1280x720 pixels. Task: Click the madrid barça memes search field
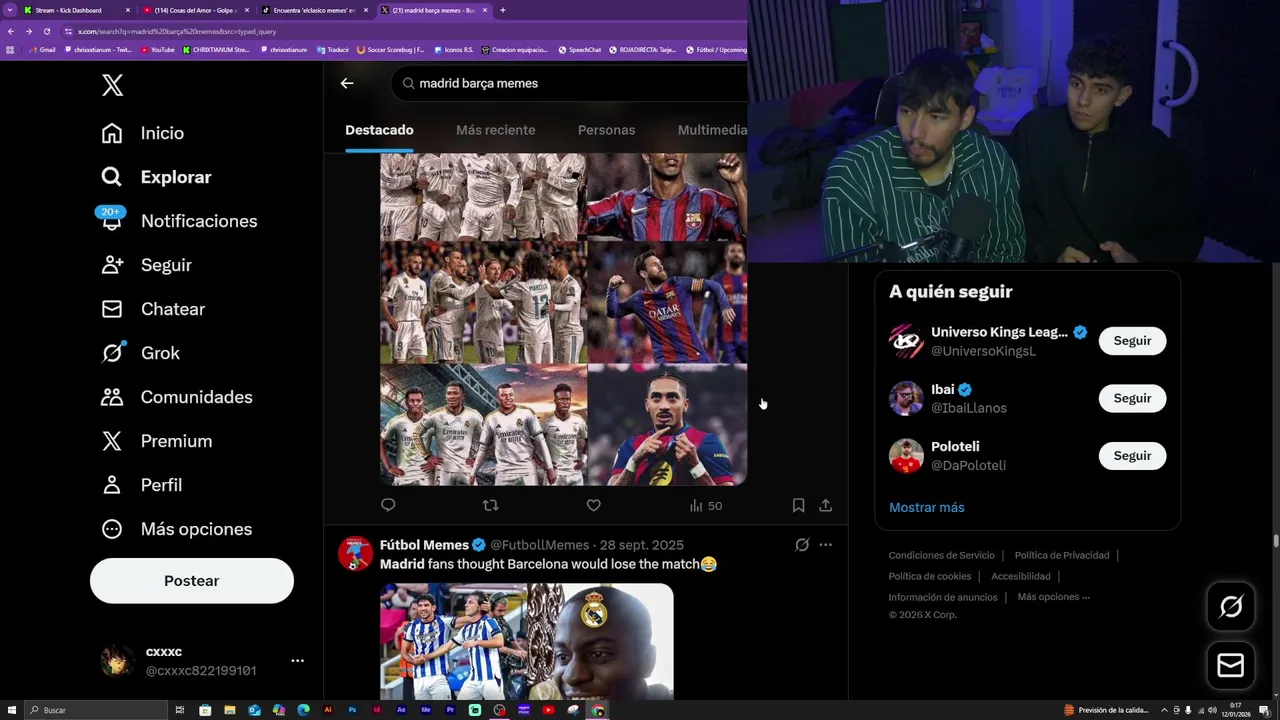point(570,83)
